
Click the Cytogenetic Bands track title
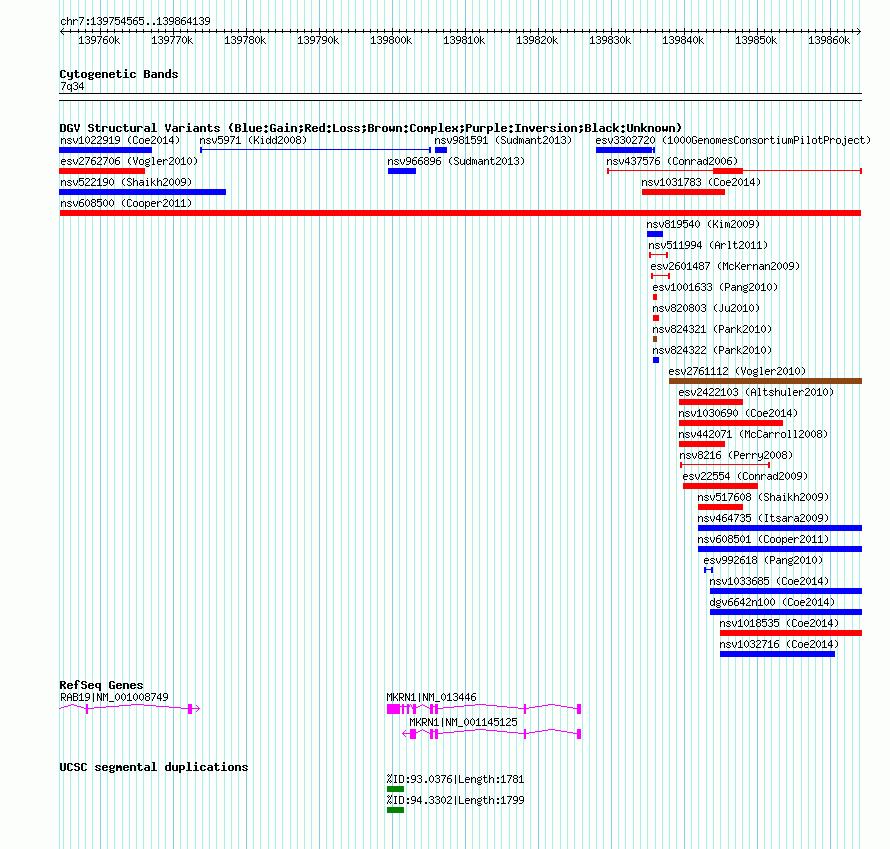pyautogui.click(x=119, y=74)
